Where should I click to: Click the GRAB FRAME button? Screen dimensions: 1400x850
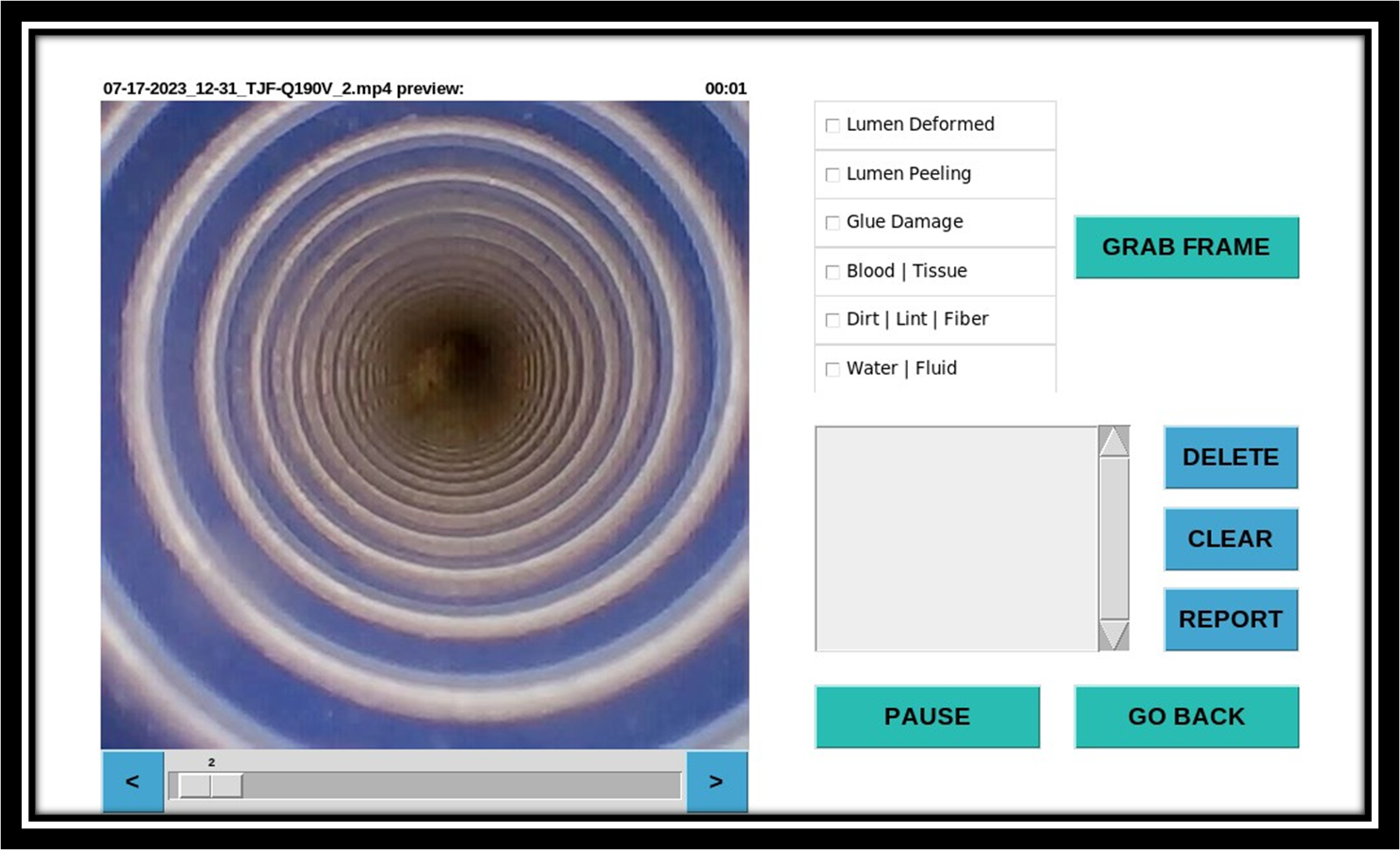tap(1186, 248)
